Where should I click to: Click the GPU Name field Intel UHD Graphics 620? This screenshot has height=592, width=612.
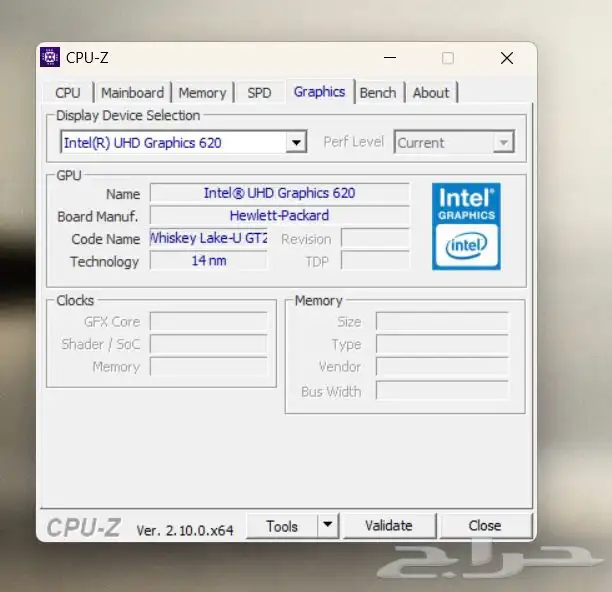click(279, 193)
